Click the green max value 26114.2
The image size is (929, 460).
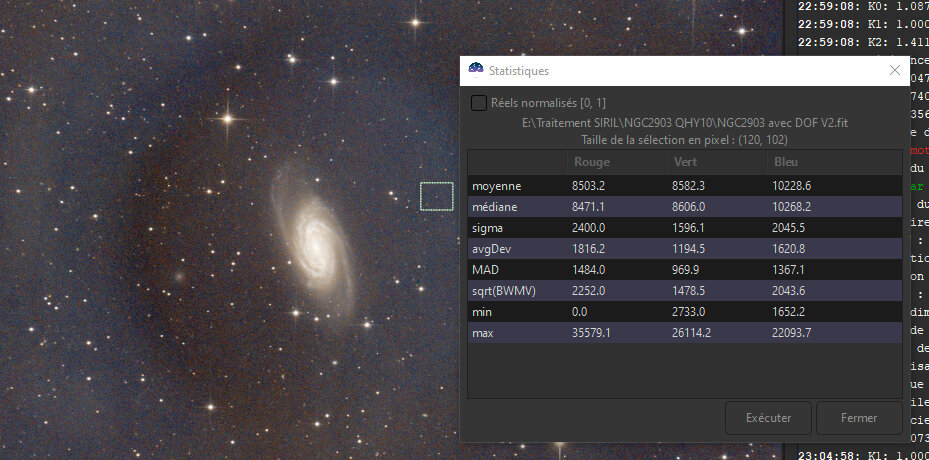pyautogui.click(x=693, y=333)
